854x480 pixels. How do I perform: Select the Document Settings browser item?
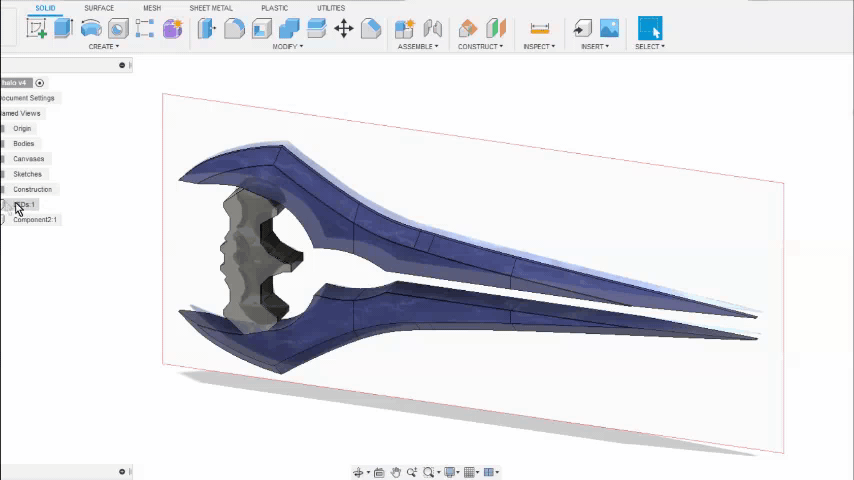click(27, 98)
